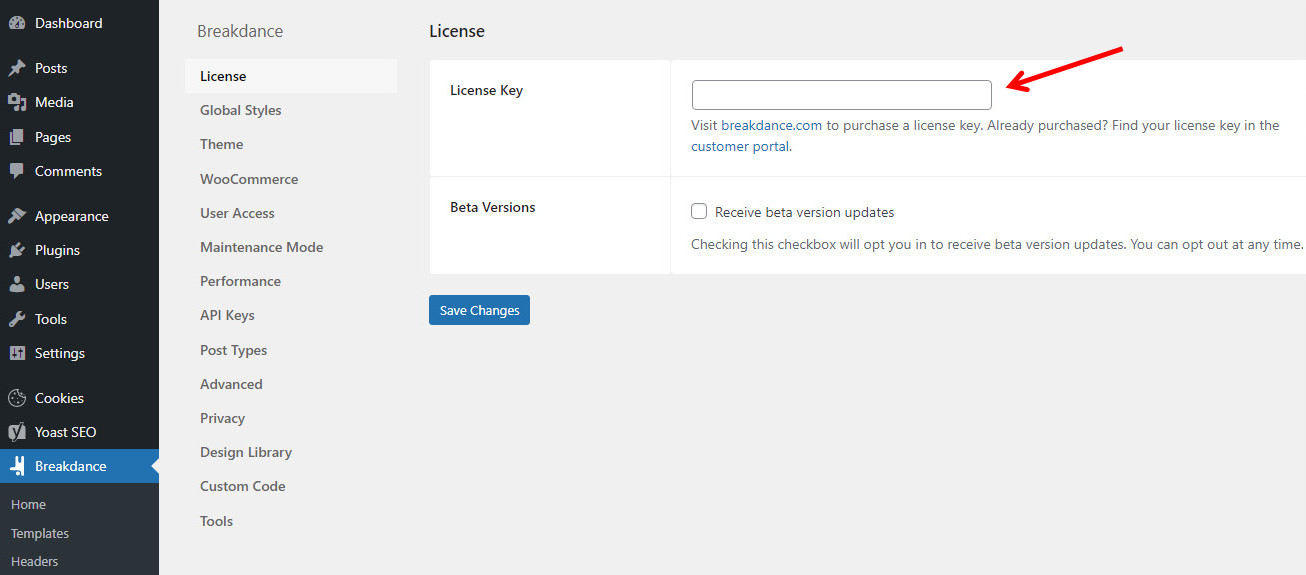
Task: Click the Breakdance logo icon
Action: (17, 466)
